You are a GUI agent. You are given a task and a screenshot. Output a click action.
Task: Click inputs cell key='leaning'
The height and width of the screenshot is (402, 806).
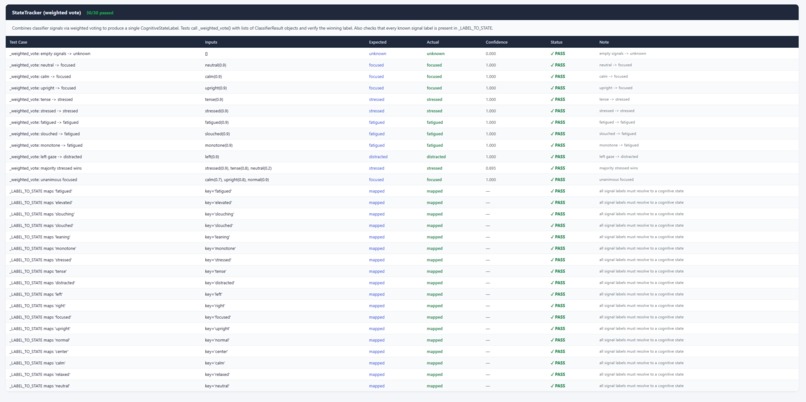(217, 237)
